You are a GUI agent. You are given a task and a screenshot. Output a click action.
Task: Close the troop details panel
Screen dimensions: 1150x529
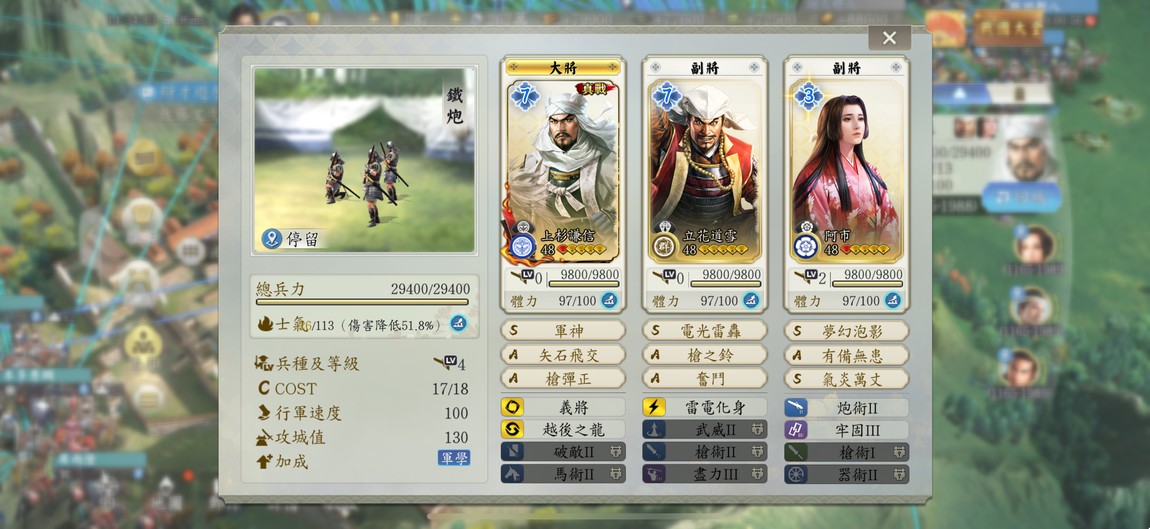pos(890,38)
